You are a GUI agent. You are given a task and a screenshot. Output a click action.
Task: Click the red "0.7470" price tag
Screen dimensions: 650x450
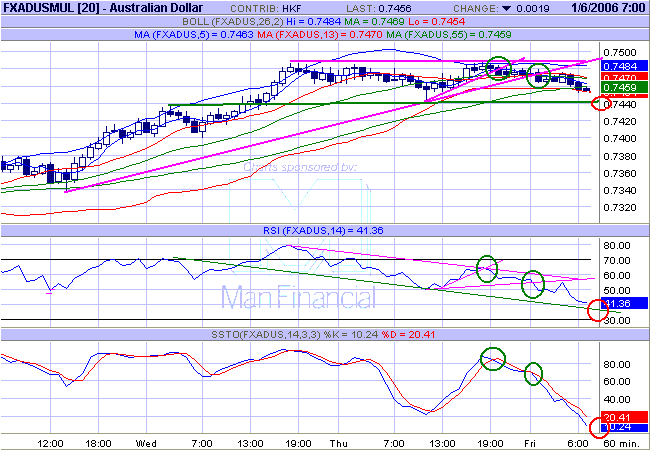625,77
